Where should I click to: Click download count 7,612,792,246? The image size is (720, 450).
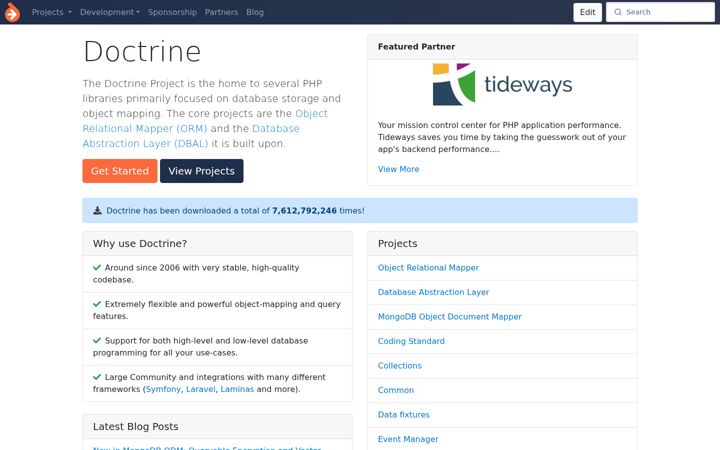tap(304, 210)
